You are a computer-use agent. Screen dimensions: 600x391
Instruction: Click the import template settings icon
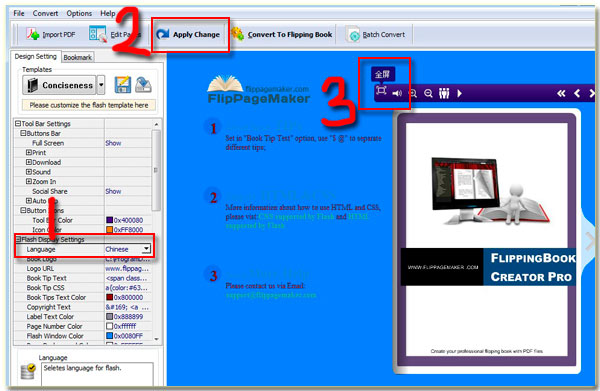click(143, 85)
